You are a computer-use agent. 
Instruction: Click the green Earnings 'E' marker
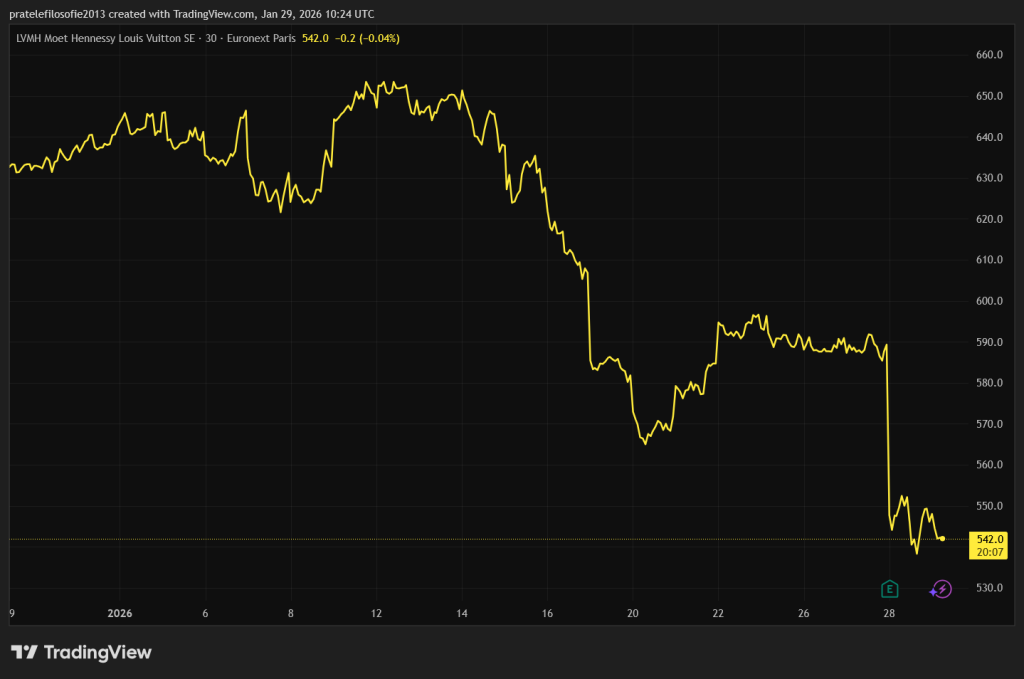click(888, 589)
